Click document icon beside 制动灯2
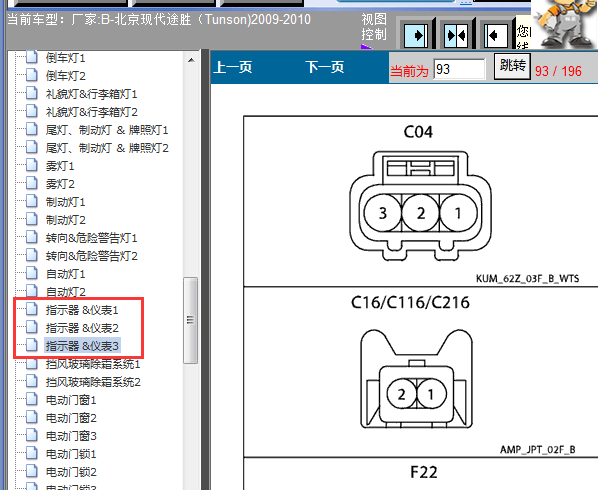Viewport: 598px width, 490px height. coord(32,220)
